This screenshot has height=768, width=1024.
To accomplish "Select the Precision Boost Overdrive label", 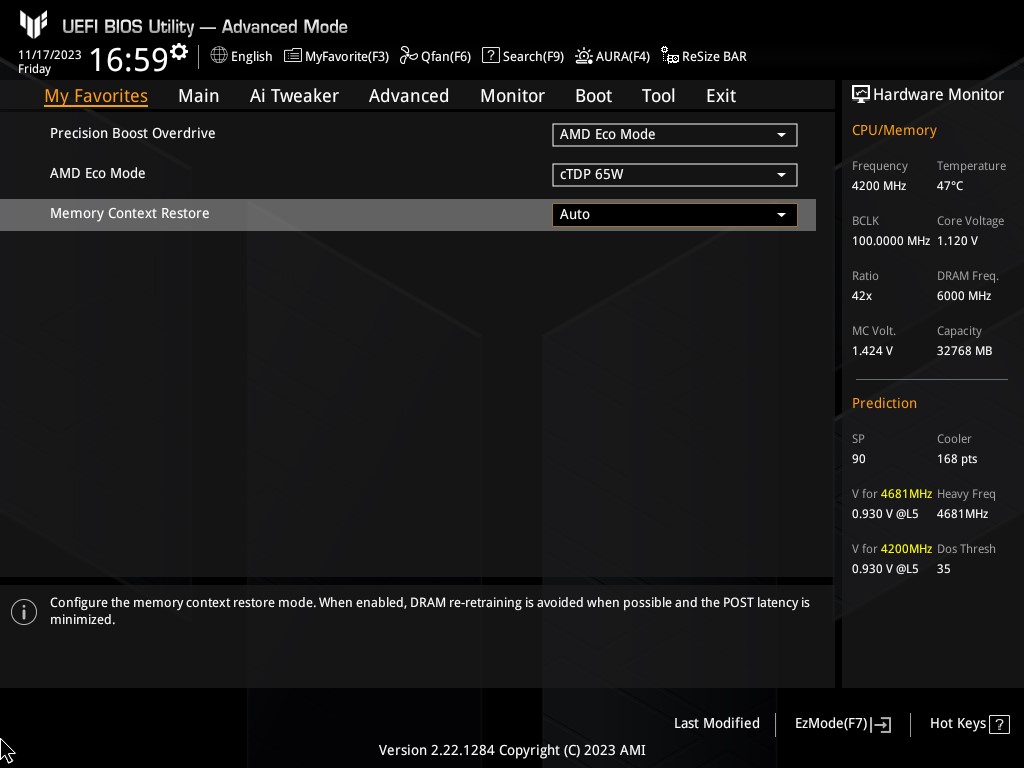I will 133,133.
